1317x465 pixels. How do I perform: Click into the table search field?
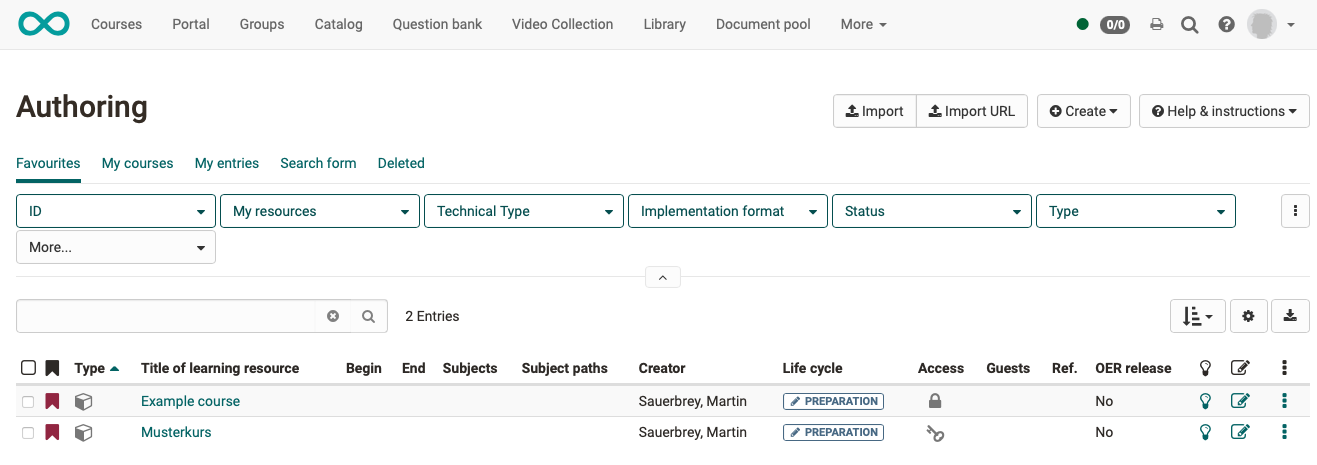tap(166, 316)
